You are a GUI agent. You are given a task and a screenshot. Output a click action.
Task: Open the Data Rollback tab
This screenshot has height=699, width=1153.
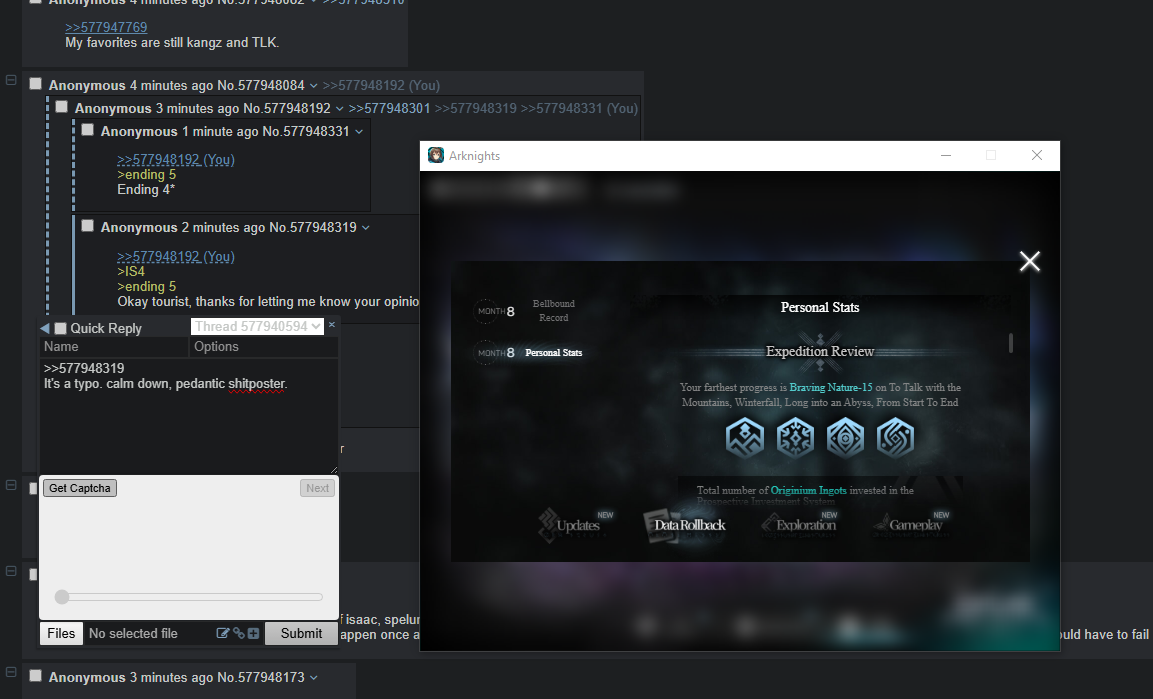685,525
